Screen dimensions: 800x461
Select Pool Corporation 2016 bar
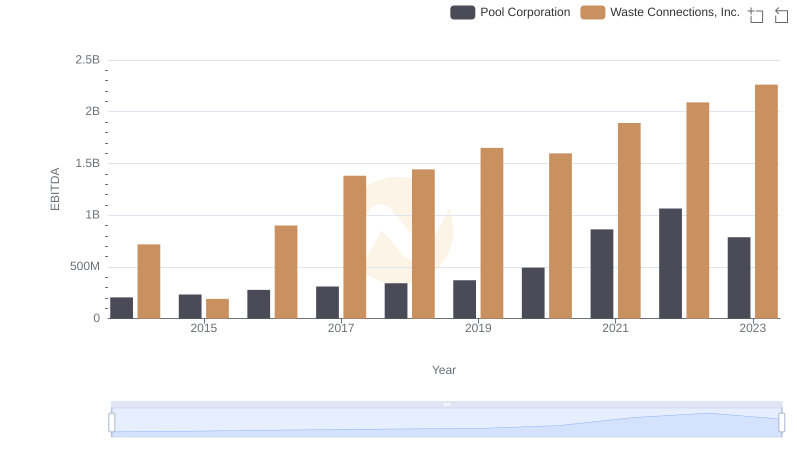[x=259, y=304]
